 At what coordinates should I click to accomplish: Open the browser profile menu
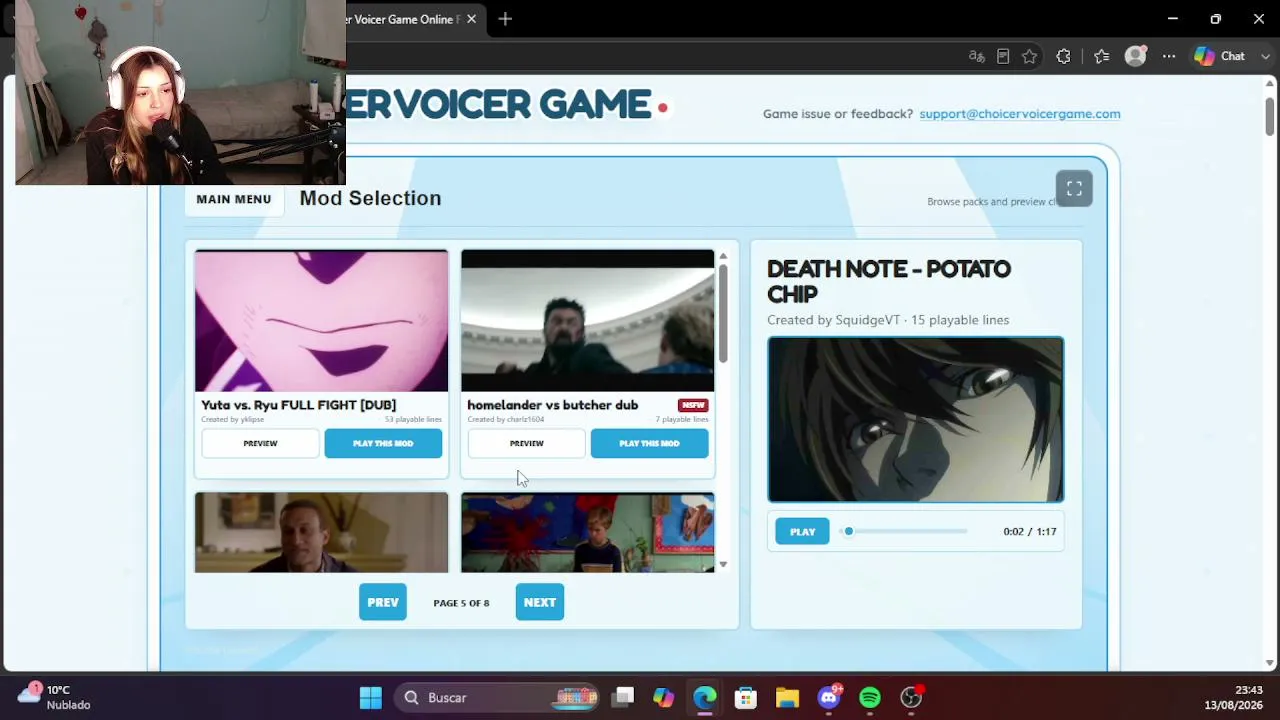(x=1135, y=56)
